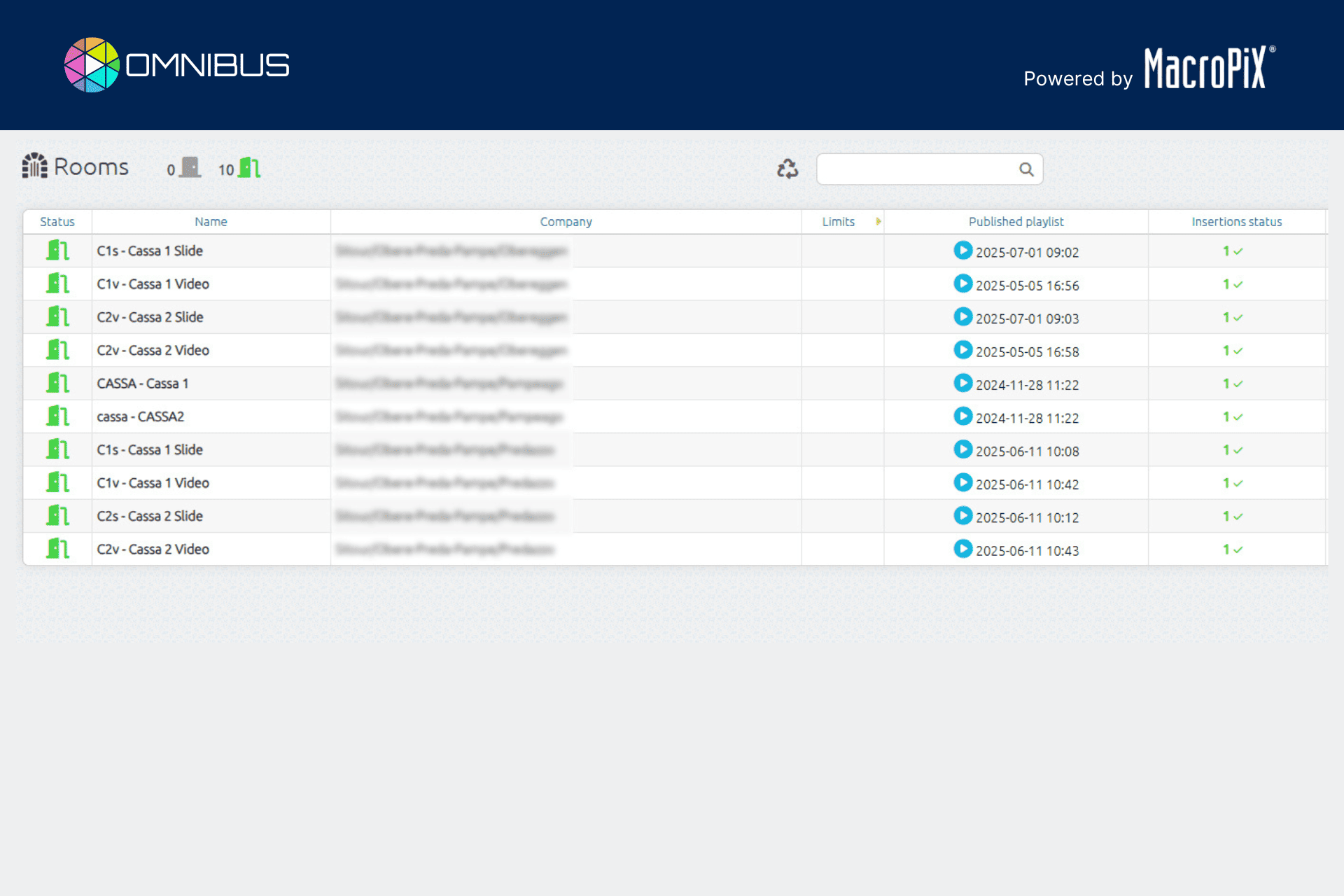The height and width of the screenshot is (896, 1344).
Task: Play playlist dated 2025-07-01 09:02
Action: click(x=963, y=250)
